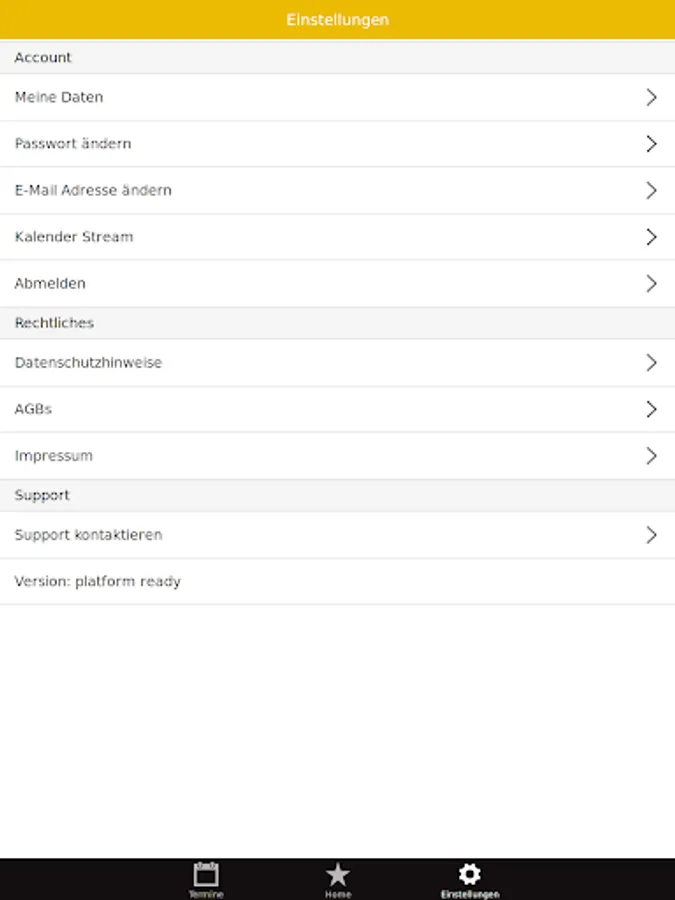Viewport: 675px width, 900px height.
Task: Open Meine Daten settings entry
Action: tap(59, 97)
